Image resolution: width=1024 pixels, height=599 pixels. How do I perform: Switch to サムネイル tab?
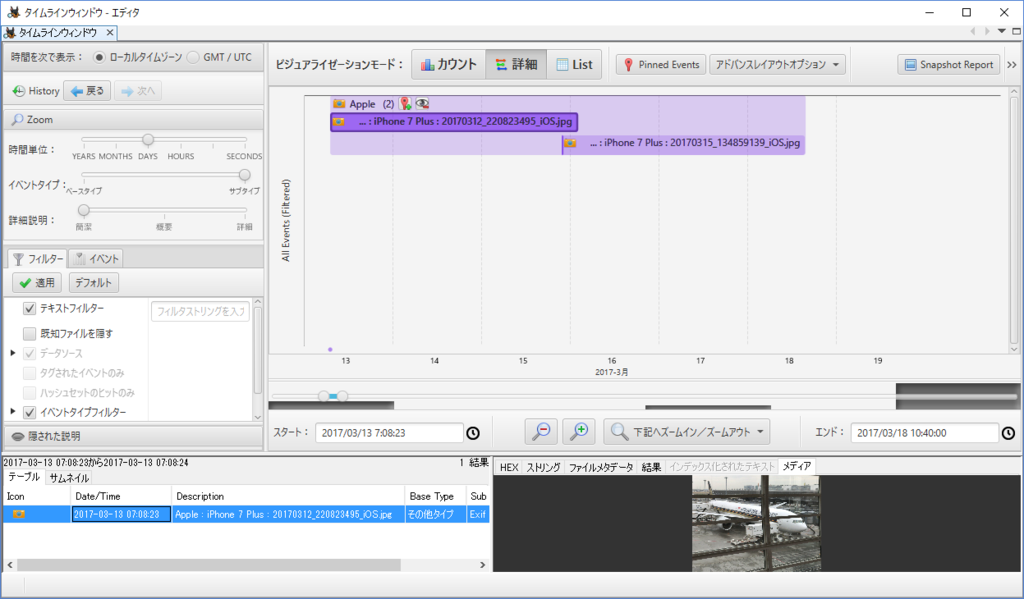coord(69,478)
